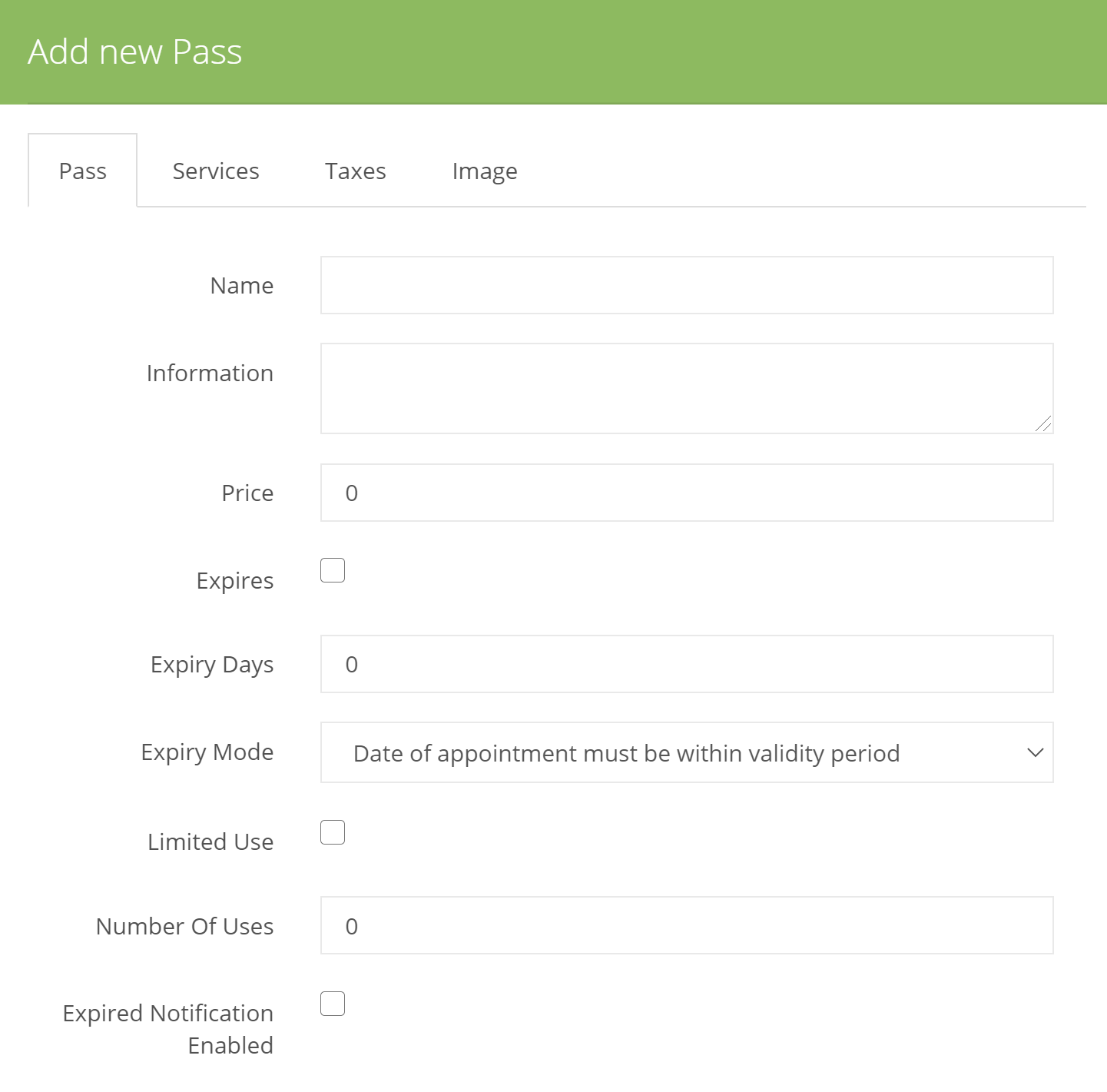Image resolution: width=1107 pixels, height=1092 pixels.
Task: Click the Add new Pass header
Action: coord(135,51)
